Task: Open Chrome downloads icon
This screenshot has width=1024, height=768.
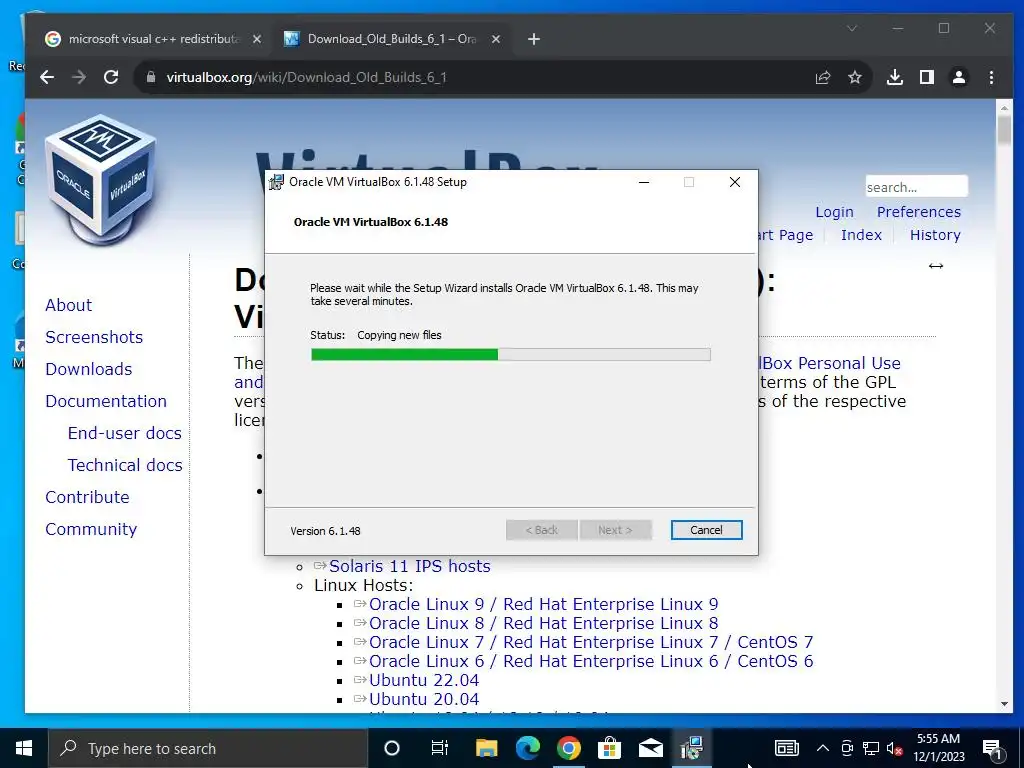Action: coord(895,77)
